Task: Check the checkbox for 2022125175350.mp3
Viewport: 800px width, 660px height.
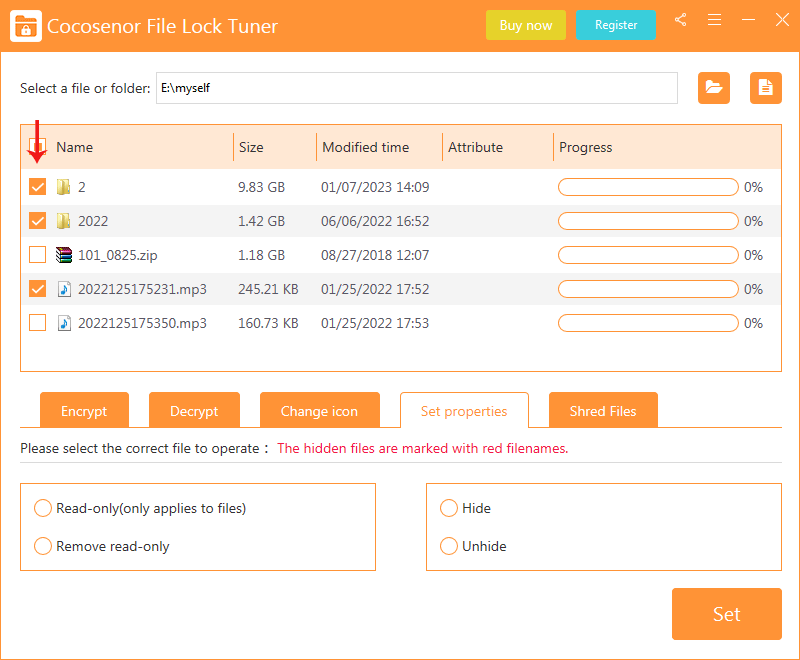Action: [37, 323]
